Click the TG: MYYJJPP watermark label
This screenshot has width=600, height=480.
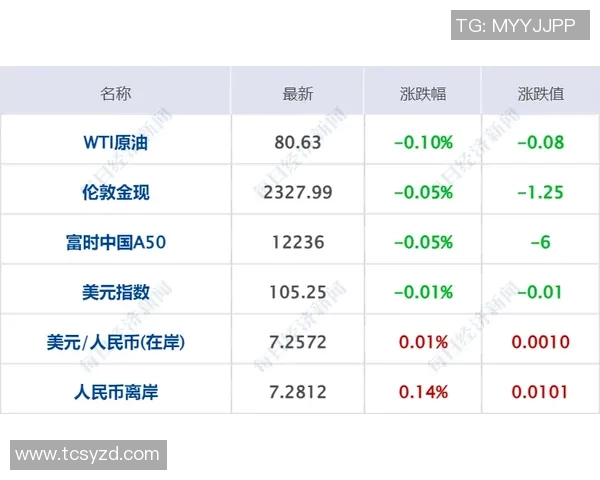[515, 26]
